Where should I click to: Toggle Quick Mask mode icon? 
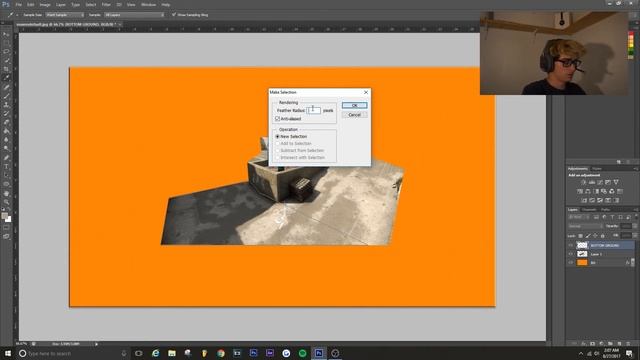click(6, 228)
